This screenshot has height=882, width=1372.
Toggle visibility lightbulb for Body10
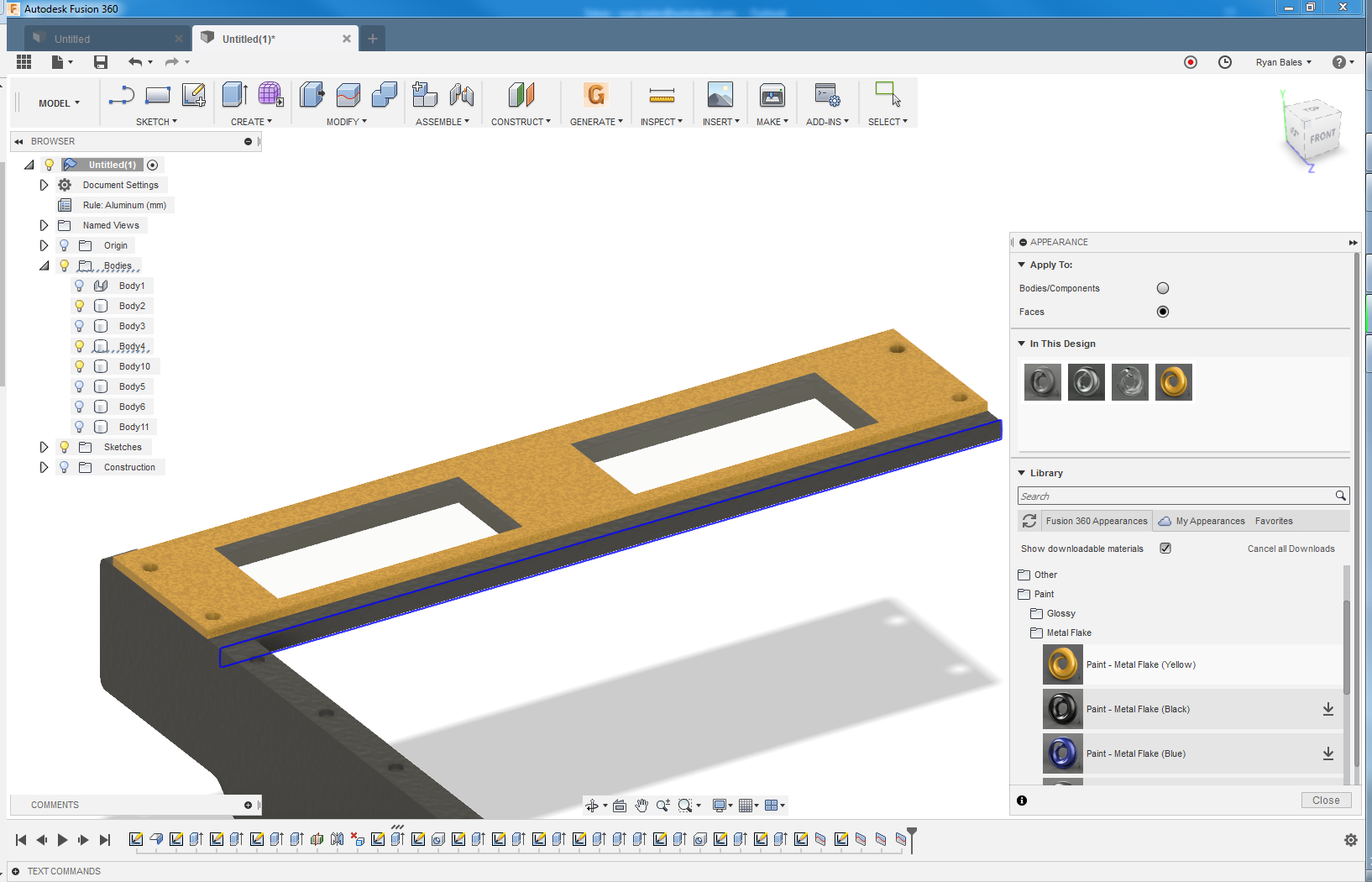pyautogui.click(x=80, y=366)
